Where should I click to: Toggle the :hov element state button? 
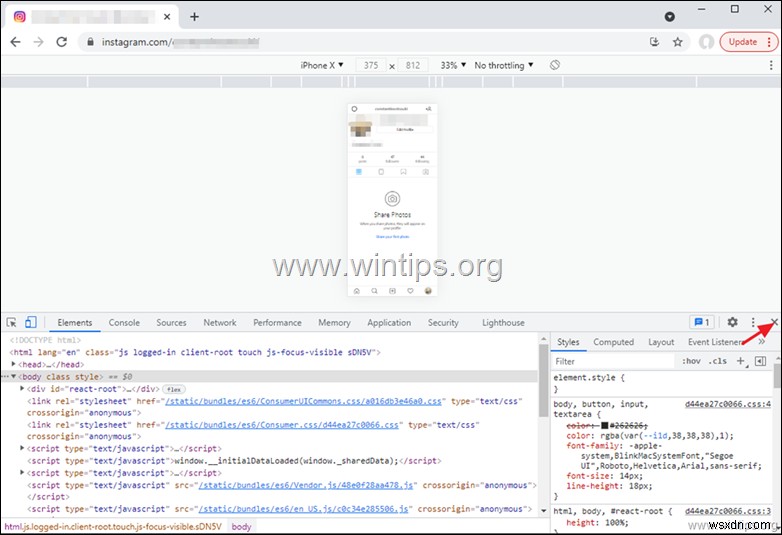click(691, 361)
